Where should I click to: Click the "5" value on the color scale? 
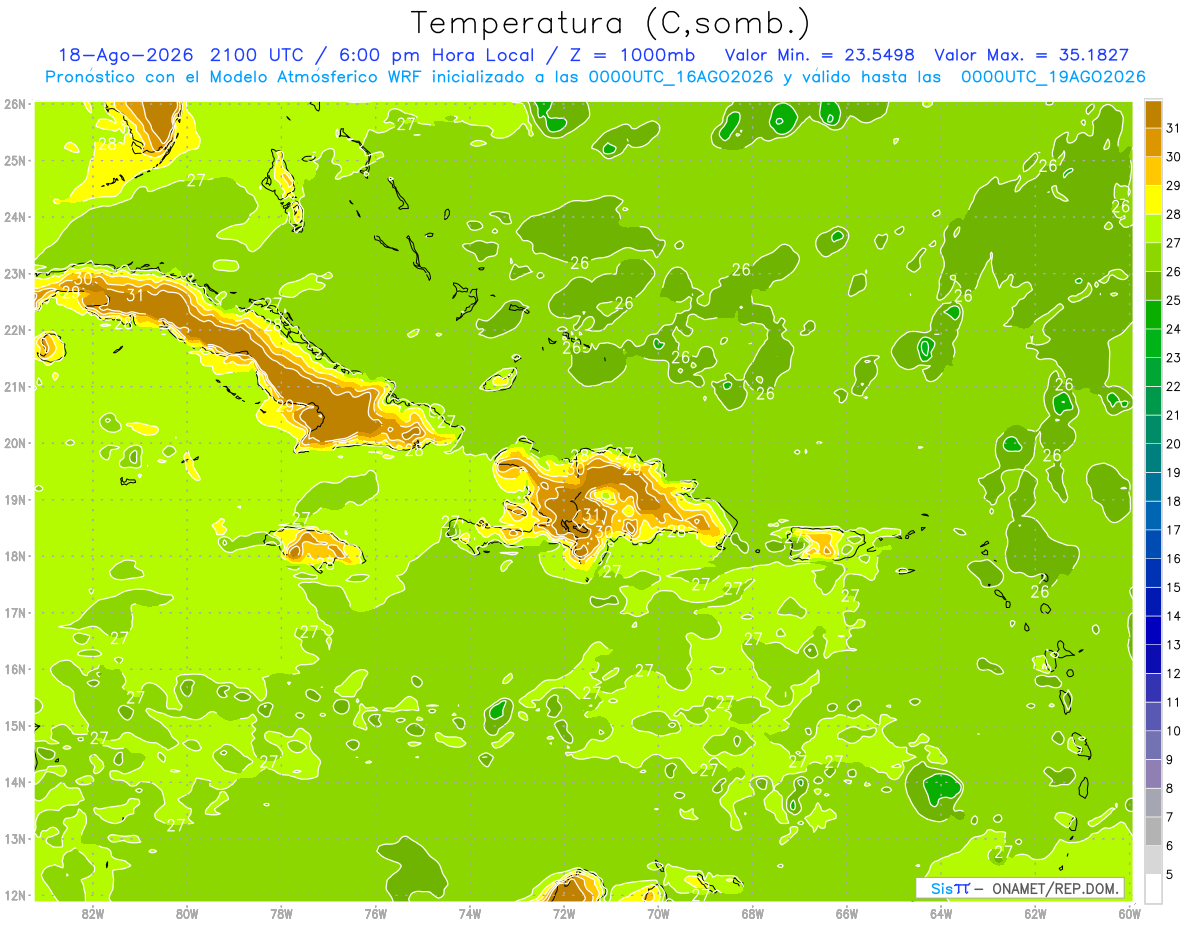[1170, 874]
